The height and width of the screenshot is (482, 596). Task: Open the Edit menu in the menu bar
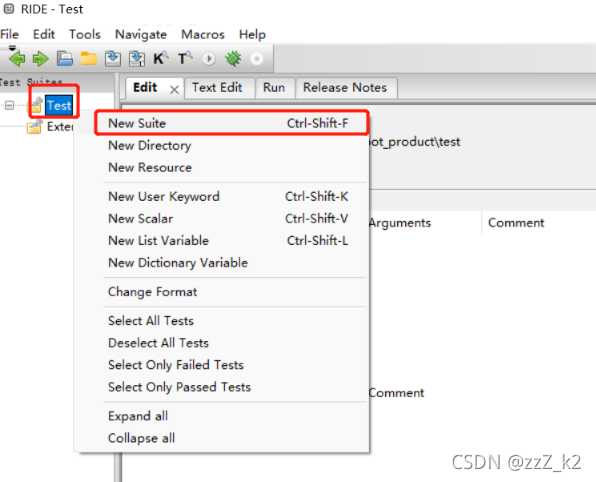44,34
